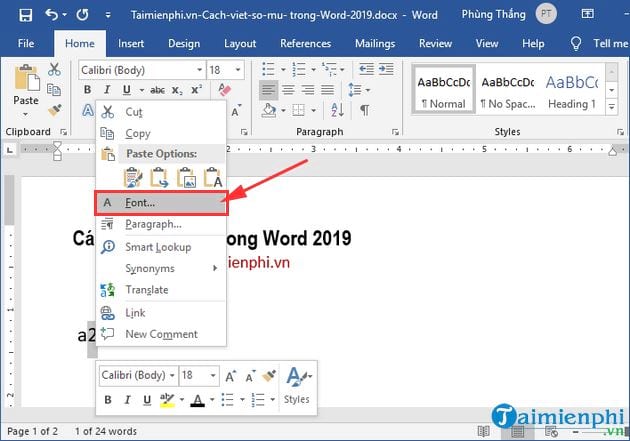
Task: Click the ribbon Numbering list icon
Action: point(299,69)
